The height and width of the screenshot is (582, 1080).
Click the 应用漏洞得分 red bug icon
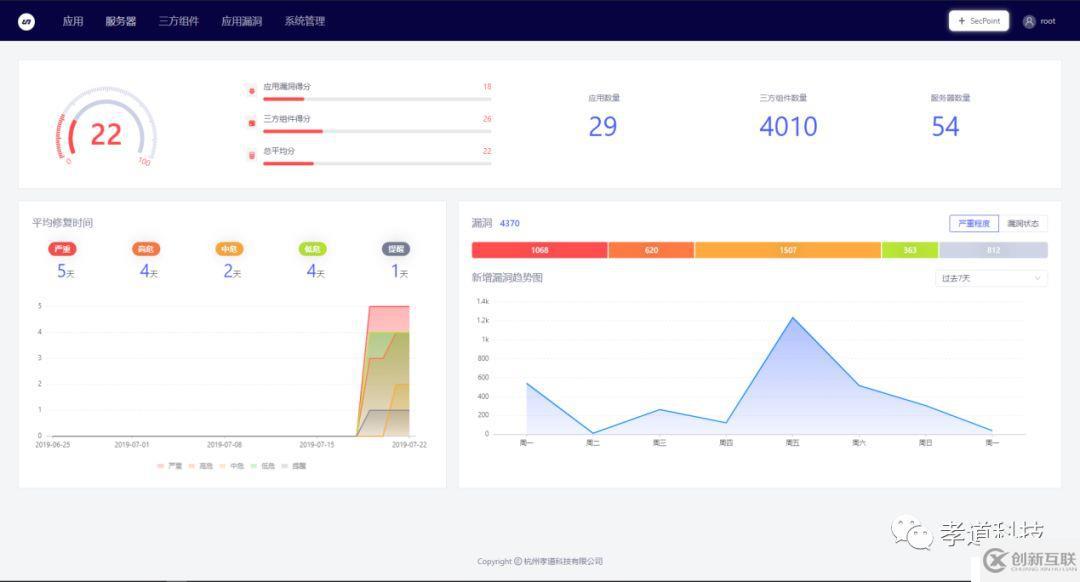(251, 90)
